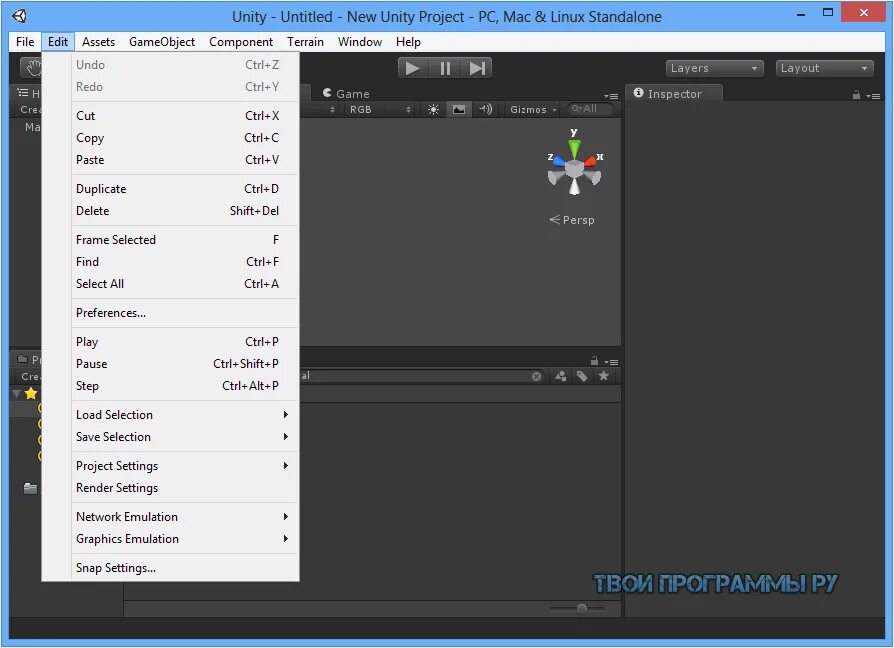The width and height of the screenshot is (894, 648).
Task: Open the Layers dropdown
Action: pyautogui.click(x=714, y=68)
